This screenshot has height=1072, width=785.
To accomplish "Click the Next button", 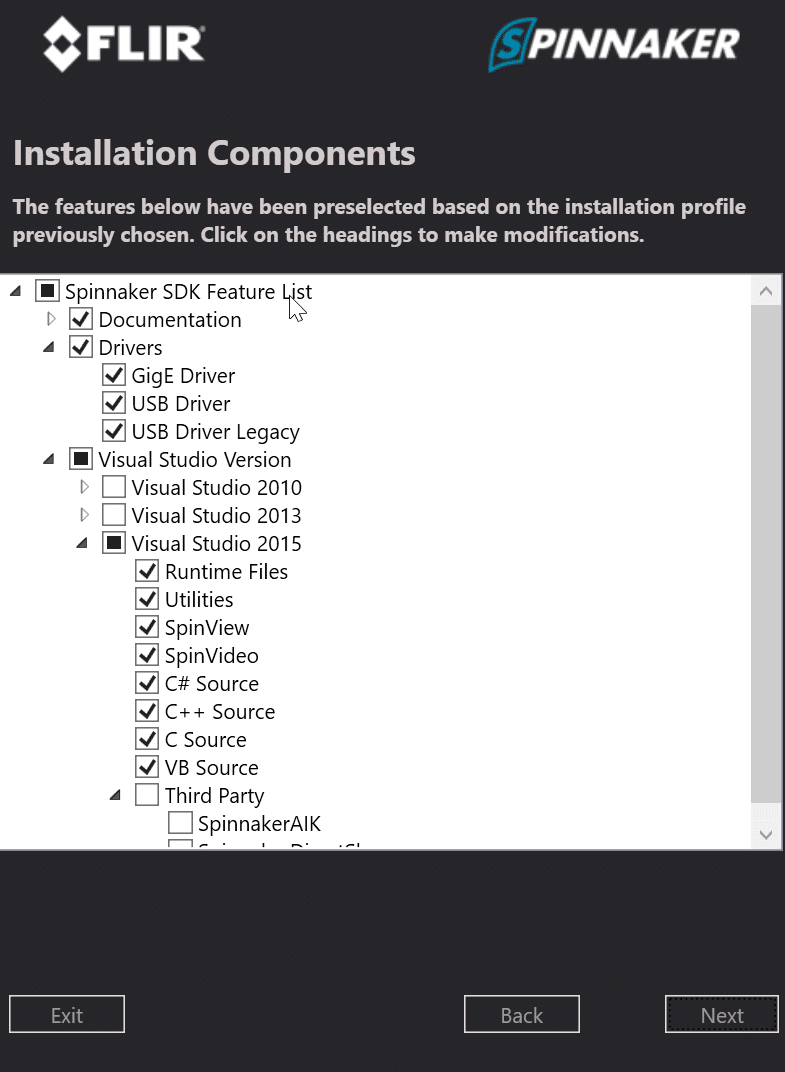I will [x=721, y=1015].
